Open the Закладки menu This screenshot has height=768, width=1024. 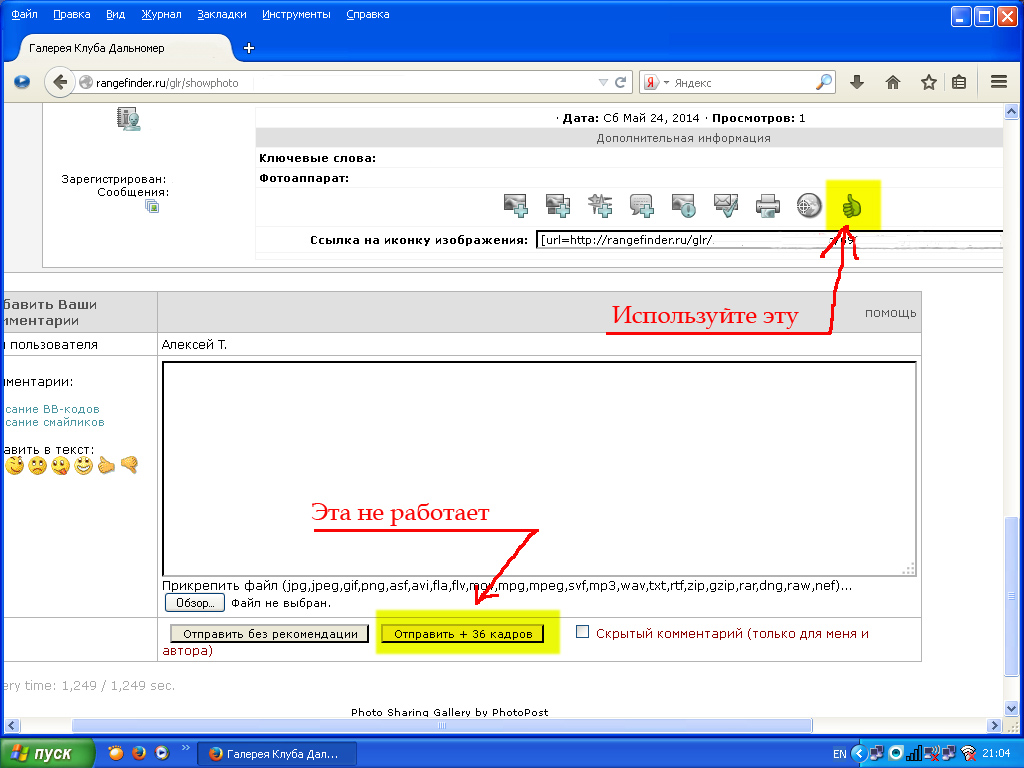(x=222, y=14)
